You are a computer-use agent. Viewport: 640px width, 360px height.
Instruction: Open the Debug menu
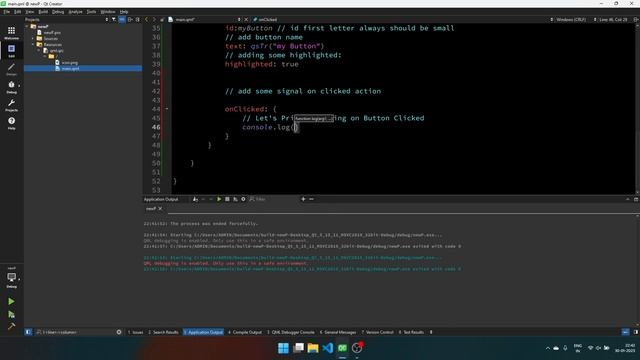[x=58, y=12]
